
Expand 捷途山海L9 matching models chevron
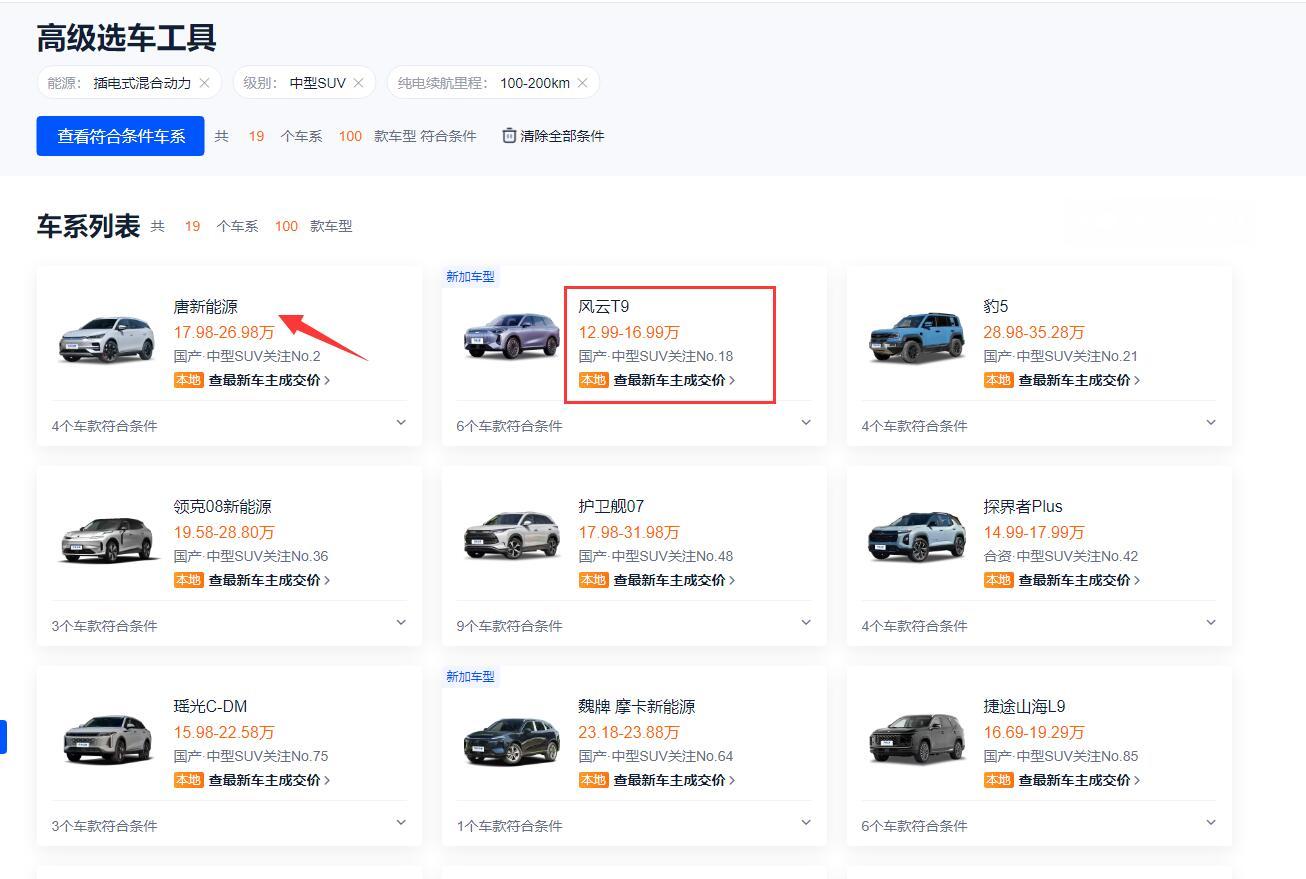pos(1211,823)
